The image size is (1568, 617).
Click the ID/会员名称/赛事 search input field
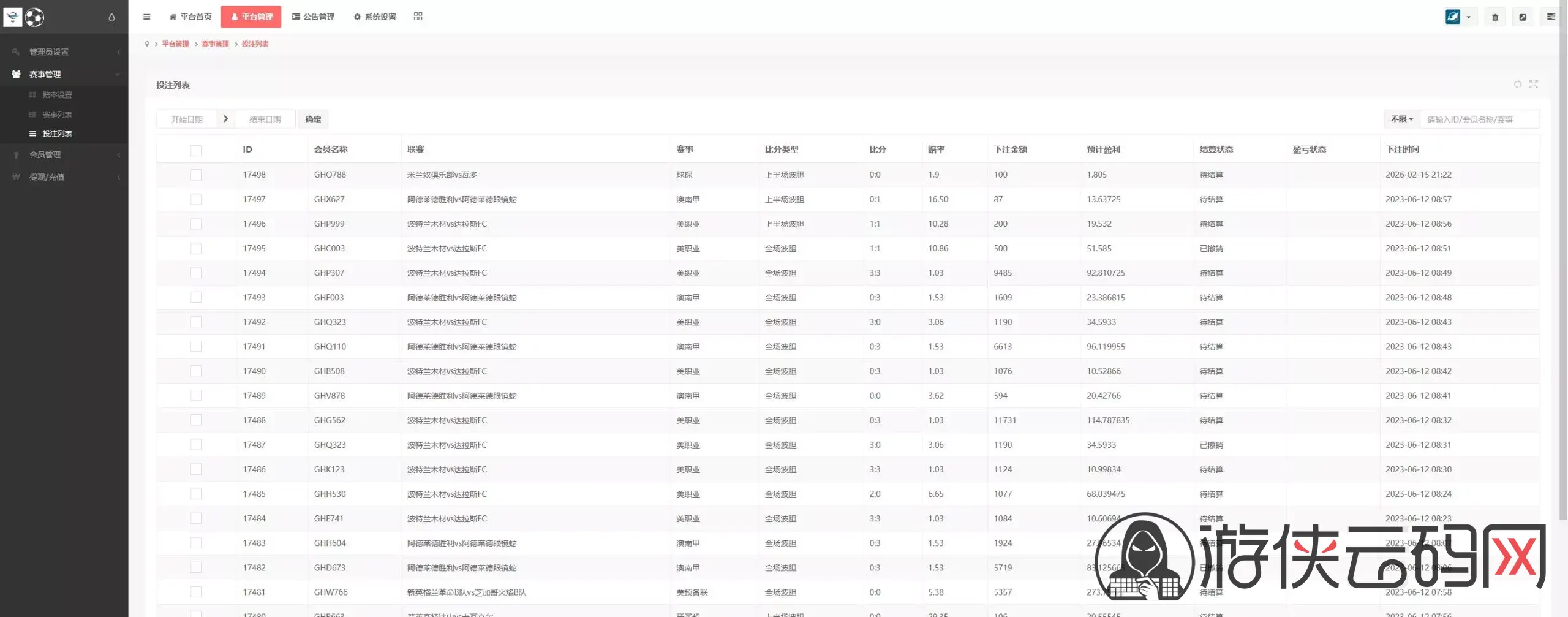tap(1479, 119)
